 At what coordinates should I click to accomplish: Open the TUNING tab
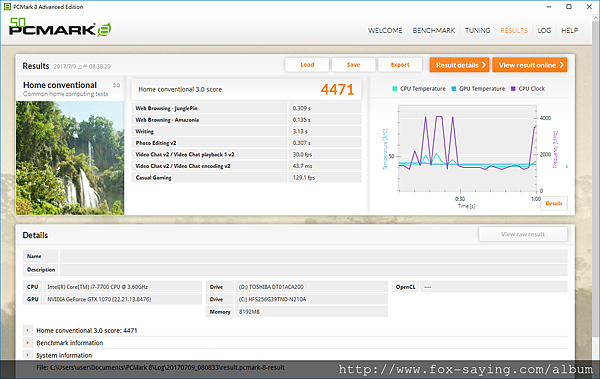pyautogui.click(x=477, y=30)
